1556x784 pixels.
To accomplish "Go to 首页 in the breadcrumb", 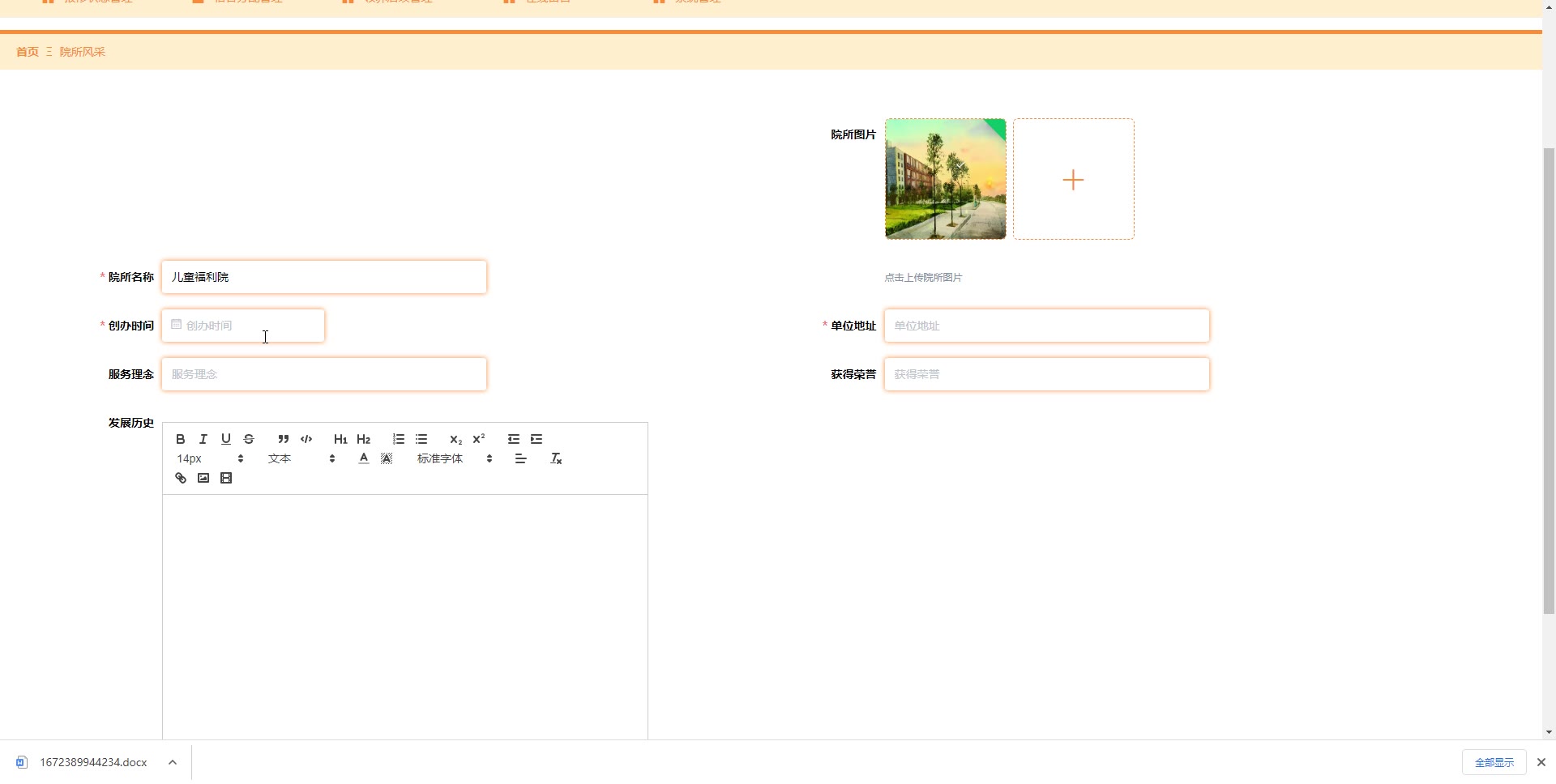I will tap(28, 52).
